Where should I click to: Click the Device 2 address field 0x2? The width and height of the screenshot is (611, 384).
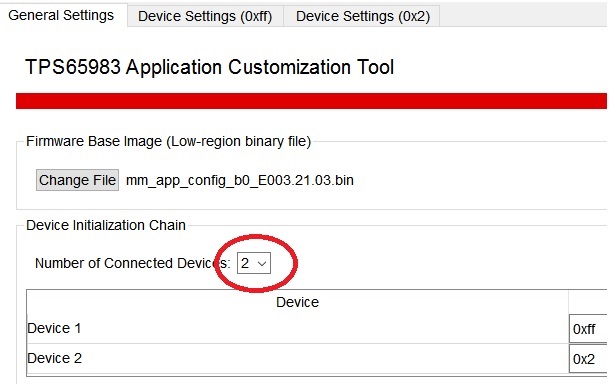pyautogui.click(x=588, y=359)
